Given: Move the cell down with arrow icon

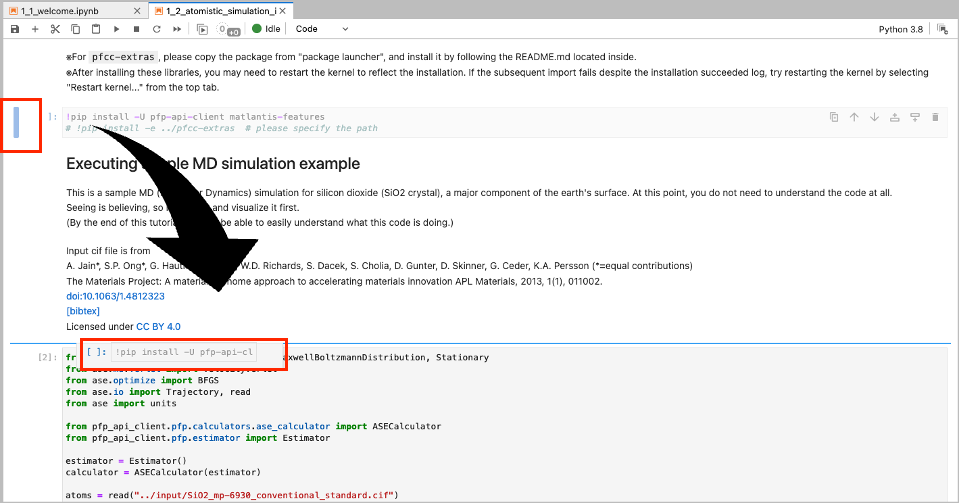Looking at the screenshot, I should tap(874, 117).
